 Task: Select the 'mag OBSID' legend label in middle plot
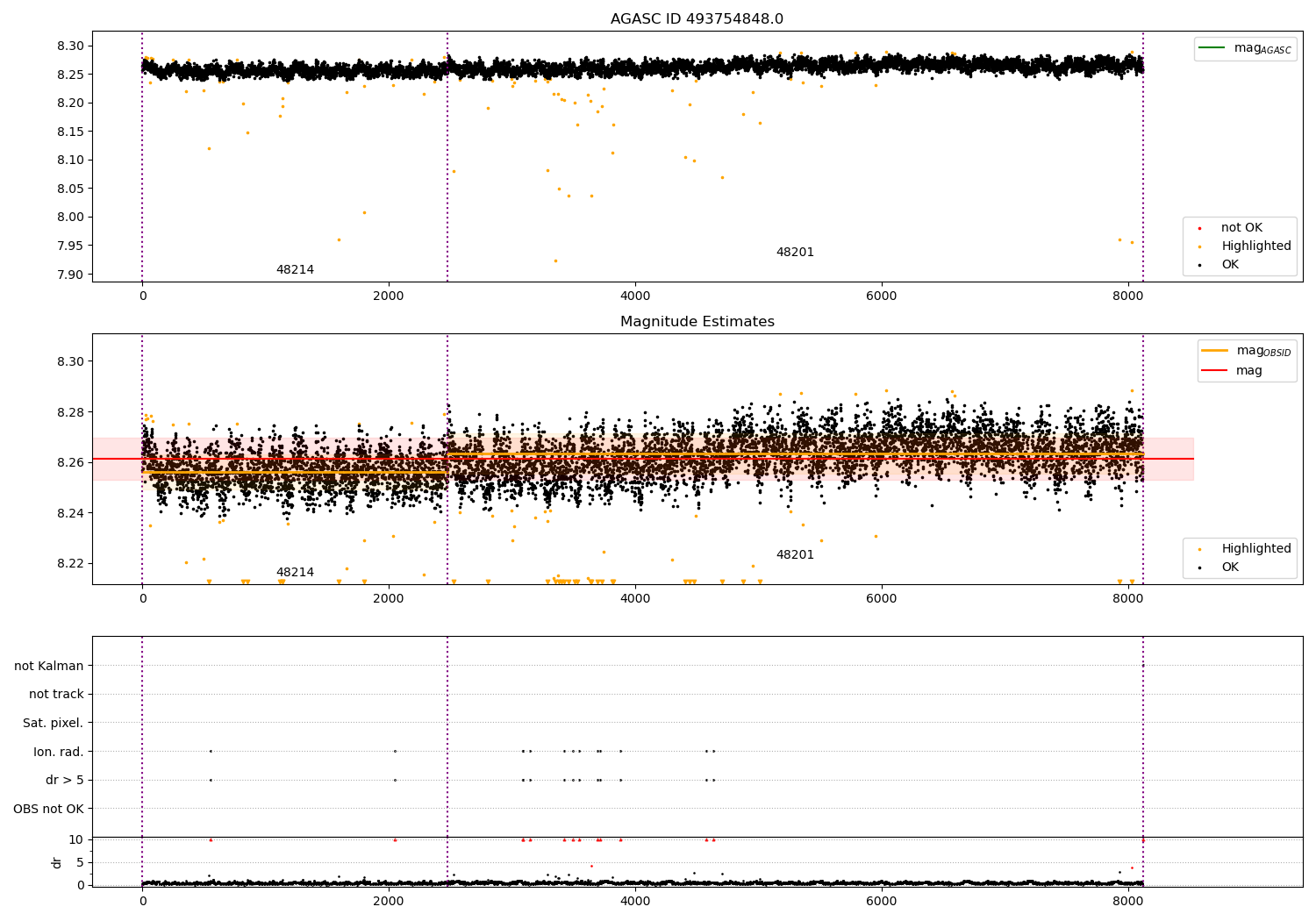pos(1263,351)
